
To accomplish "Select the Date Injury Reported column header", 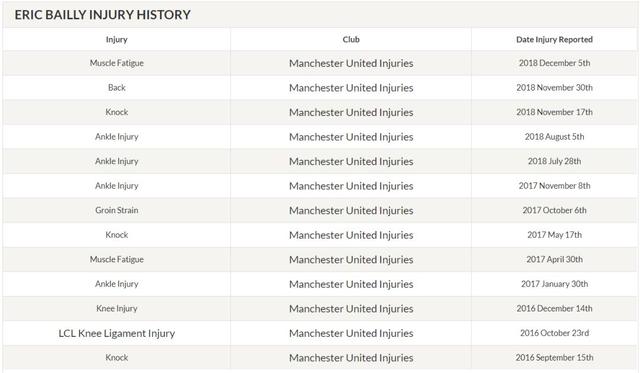I will pyautogui.click(x=554, y=40).
